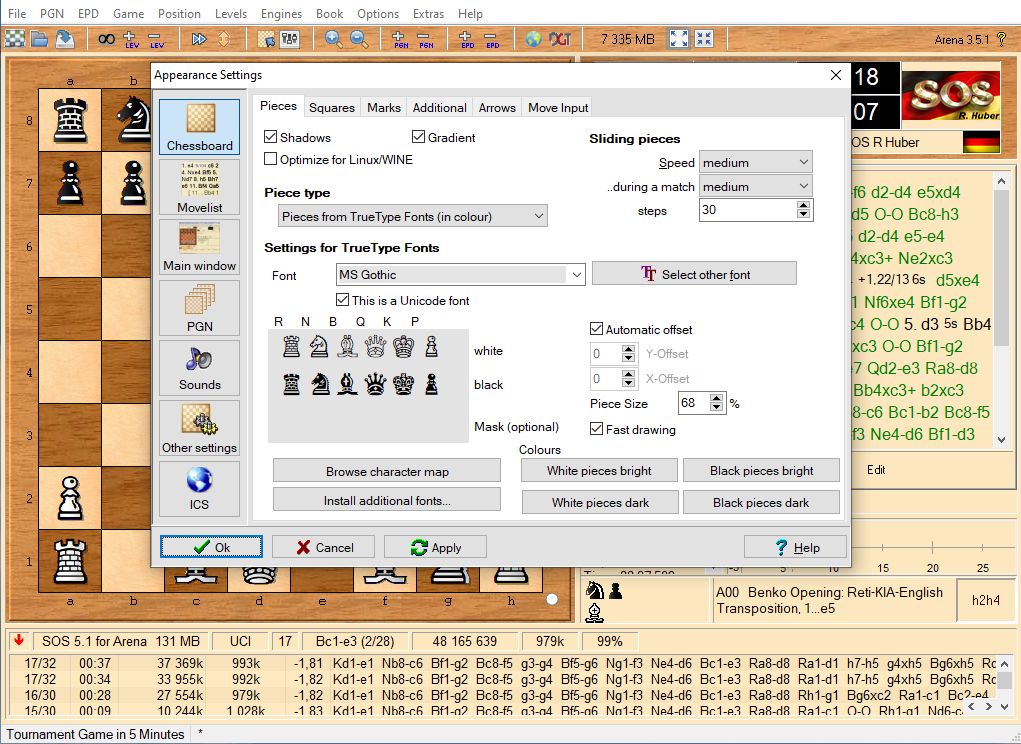Open the Piece type dropdown
Viewport: 1021px width, 744px height.
point(413,216)
